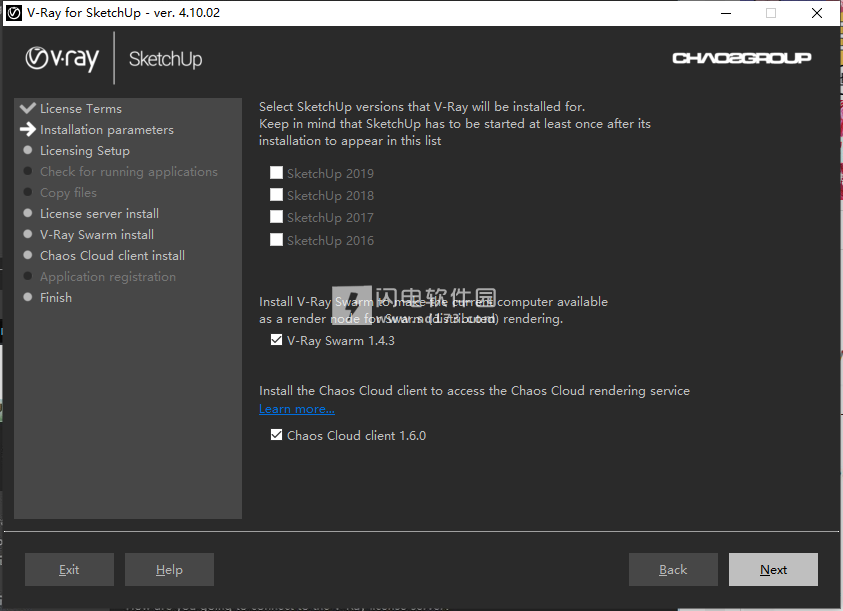Viewport: 843px width, 611px height.
Task: Click Check for running applications step
Action: click(129, 172)
